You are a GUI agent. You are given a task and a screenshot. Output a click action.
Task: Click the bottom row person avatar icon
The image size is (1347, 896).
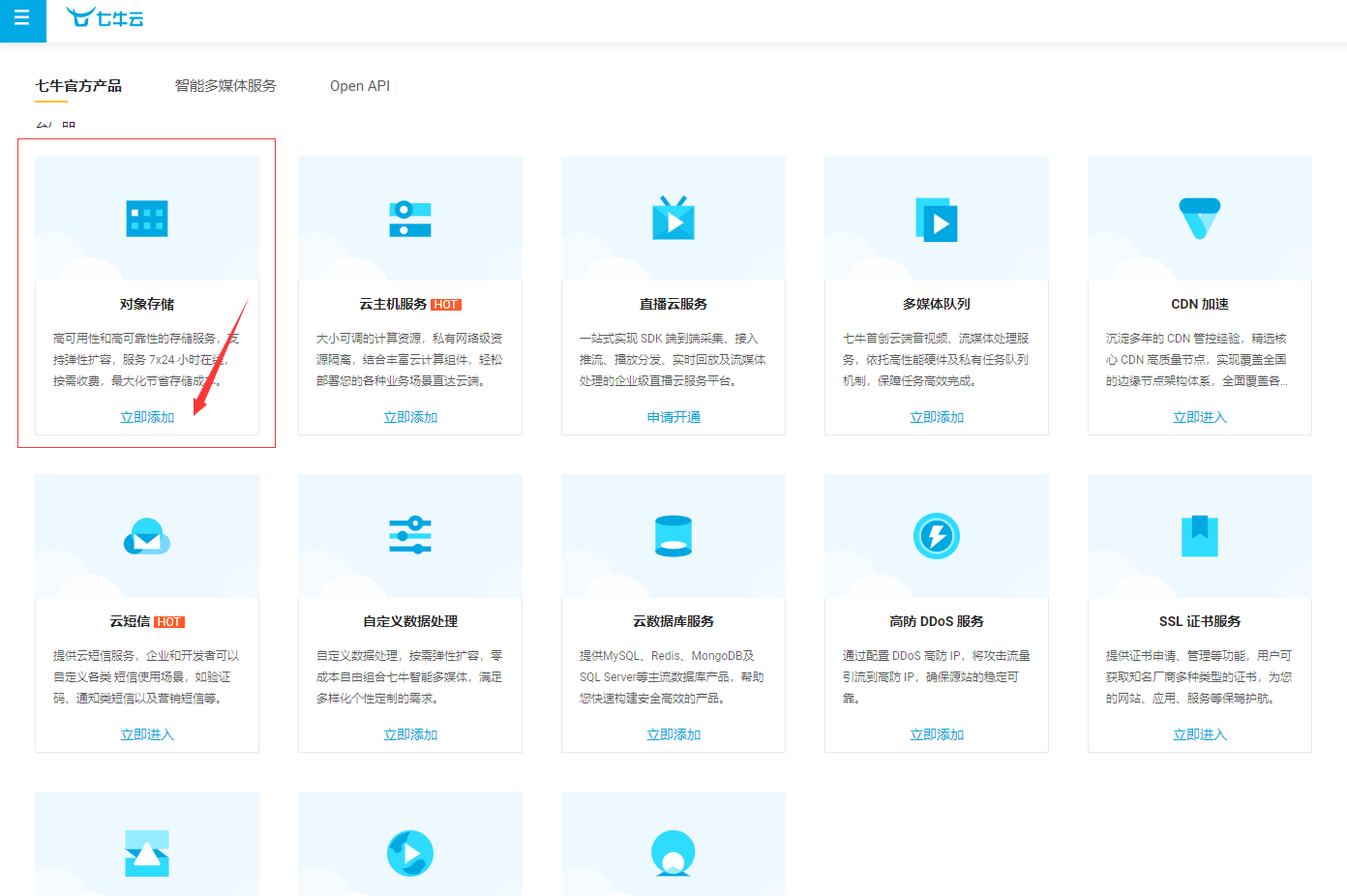click(673, 853)
